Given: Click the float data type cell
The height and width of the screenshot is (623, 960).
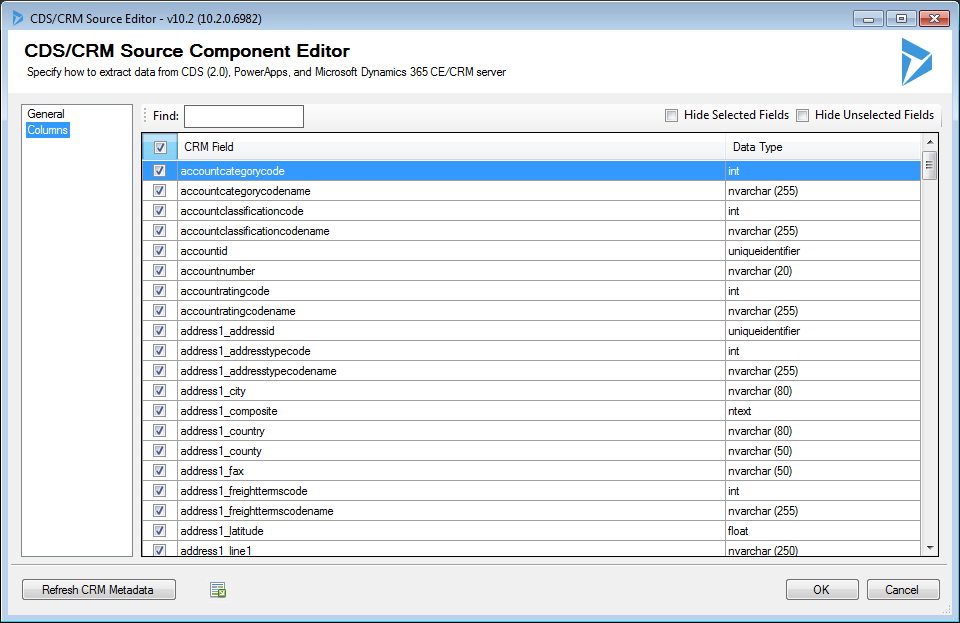Looking at the screenshot, I should (823, 531).
